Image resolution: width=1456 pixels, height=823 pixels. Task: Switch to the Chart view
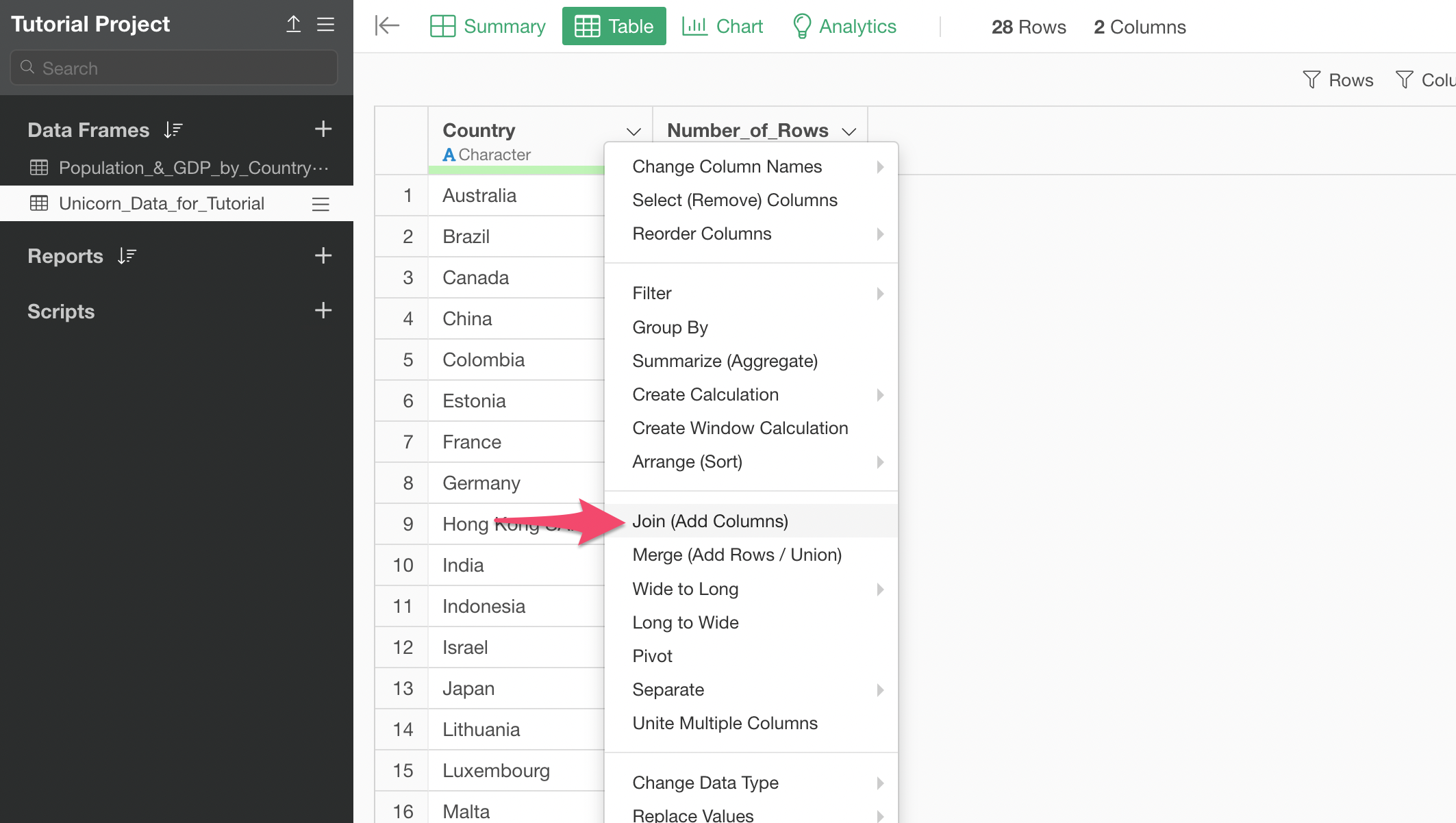pyautogui.click(x=723, y=26)
